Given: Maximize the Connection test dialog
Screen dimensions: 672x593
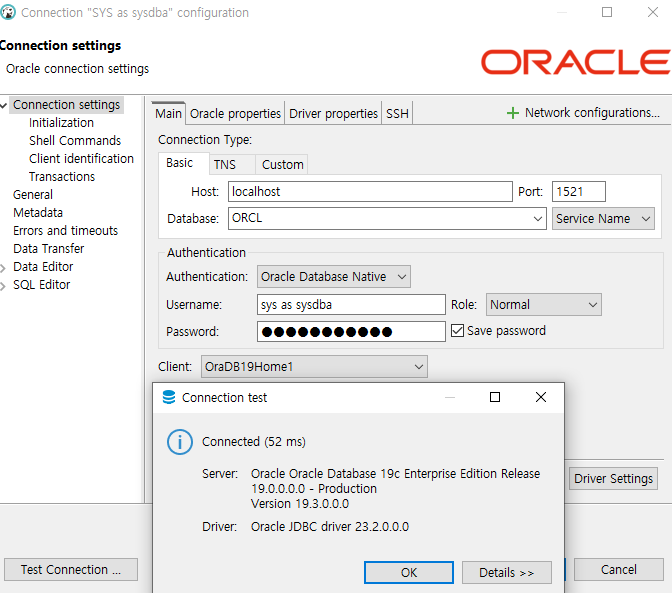Looking at the screenshot, I should (495, 397).
